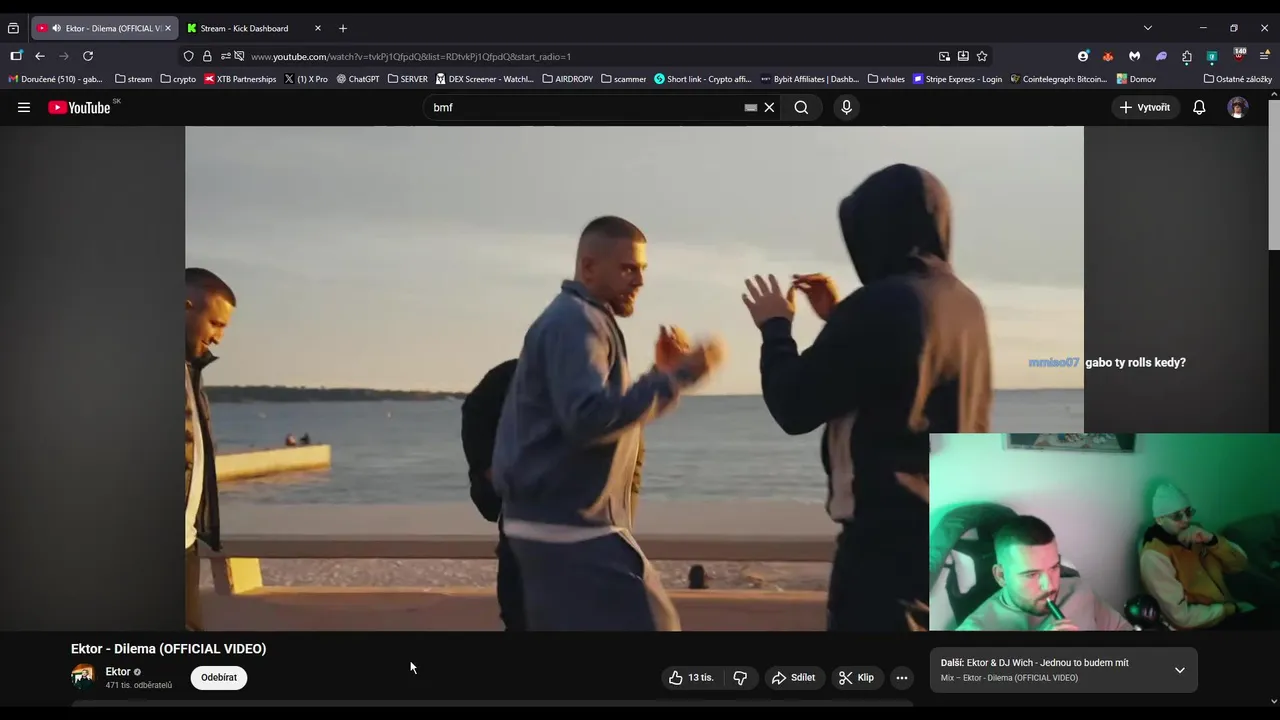
Task: Open the crypto bookmarks folder
Action: coord(179,79)
